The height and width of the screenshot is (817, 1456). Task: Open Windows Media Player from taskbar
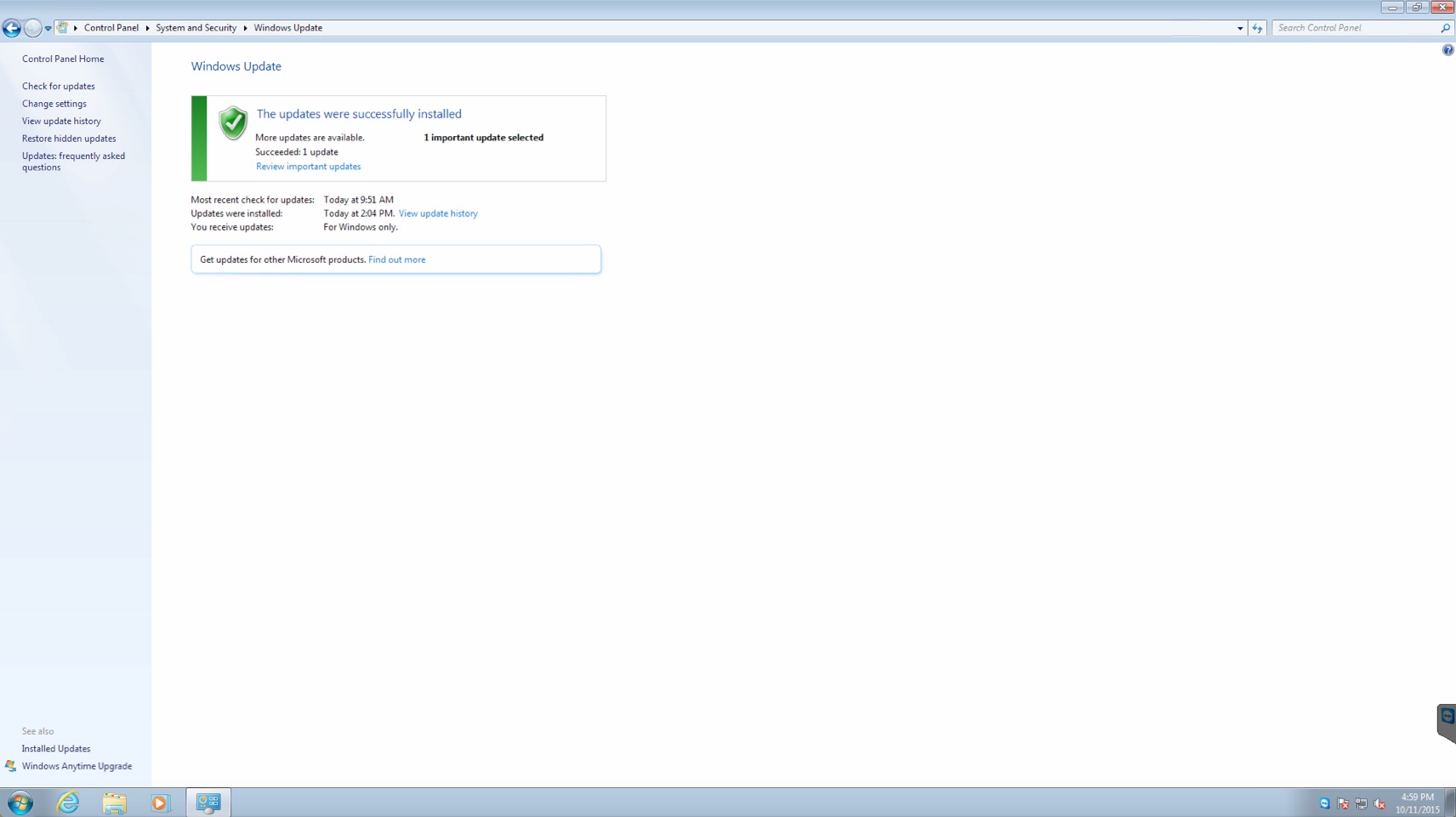coord(160,803)
